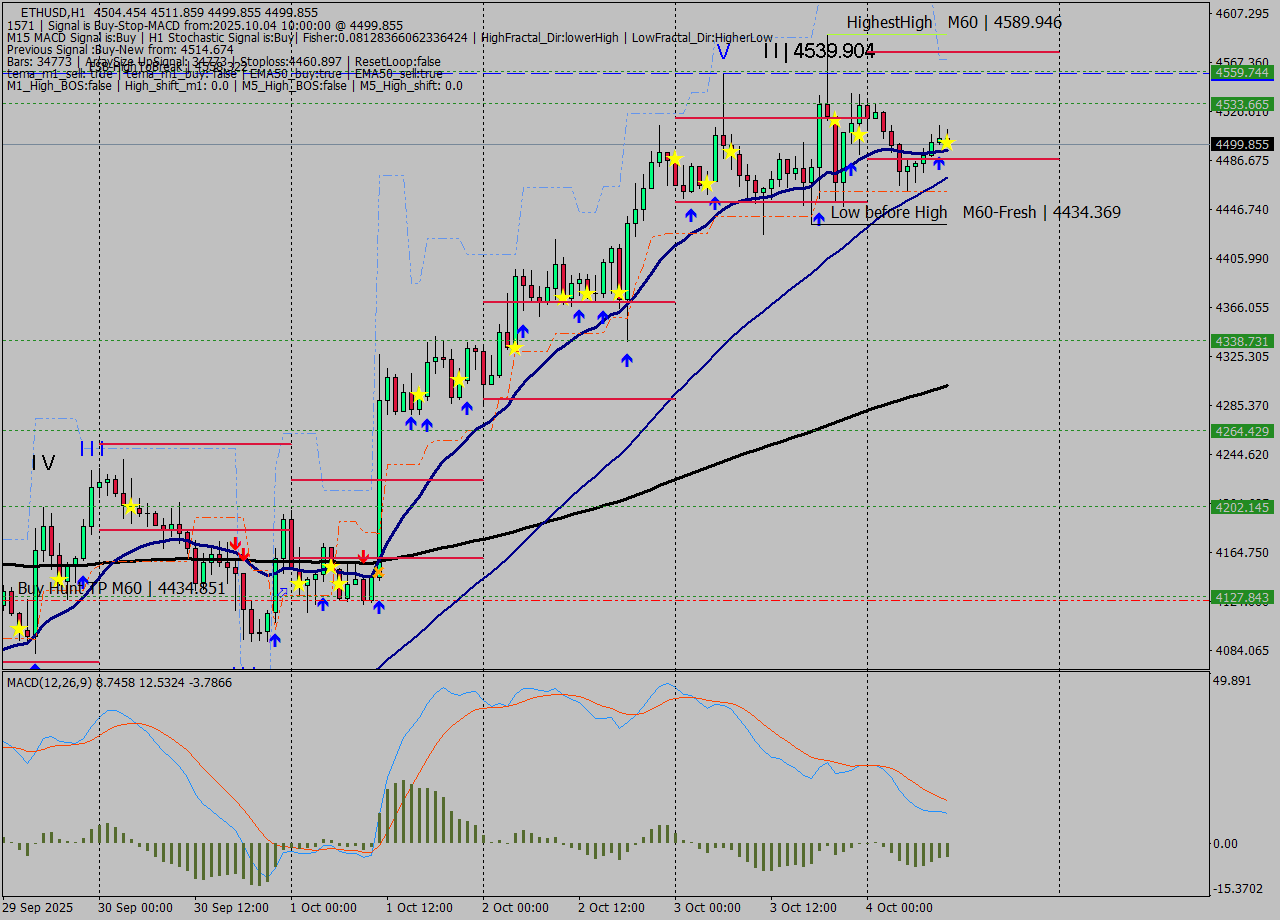Click the yellow star at the far left bottom
Viewport: 1280px width, 920px height.
[x=18, y=629]
